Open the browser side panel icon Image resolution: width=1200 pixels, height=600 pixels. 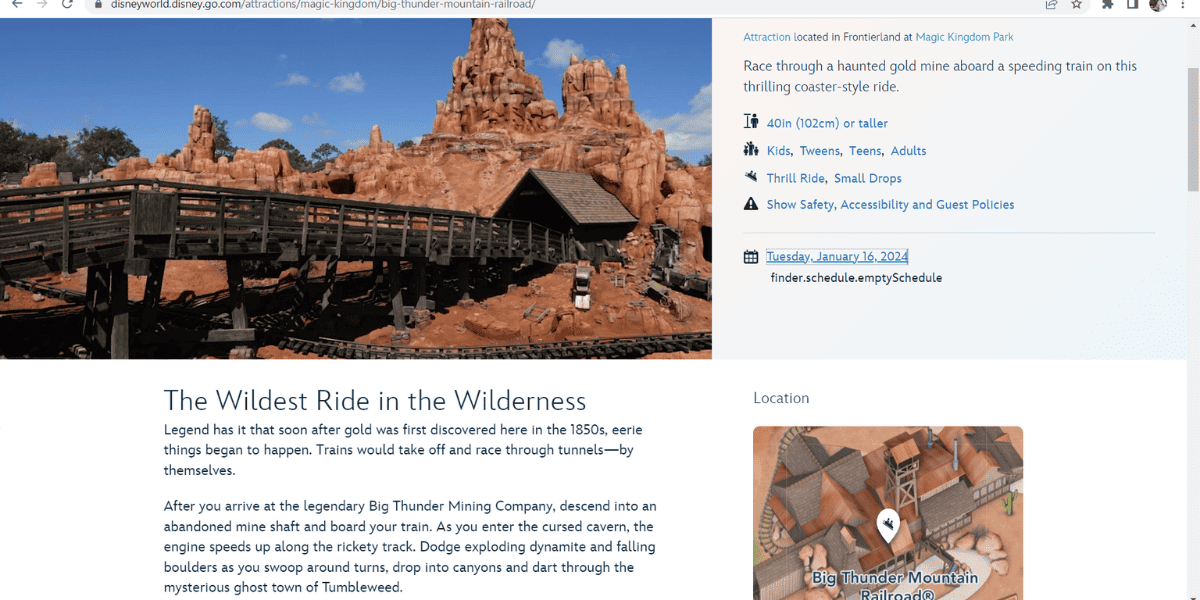[1132, 5]
